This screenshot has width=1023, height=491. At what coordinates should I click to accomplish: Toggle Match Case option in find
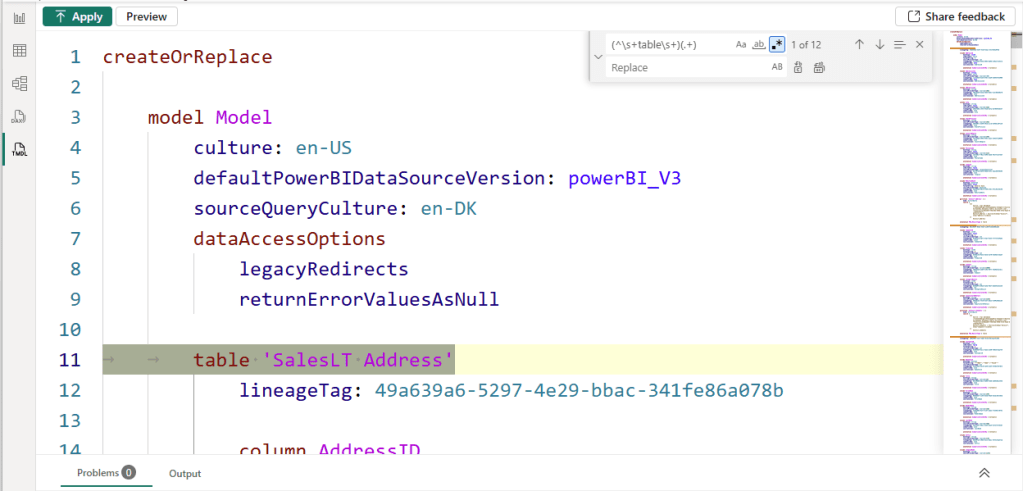click(741, 45)
